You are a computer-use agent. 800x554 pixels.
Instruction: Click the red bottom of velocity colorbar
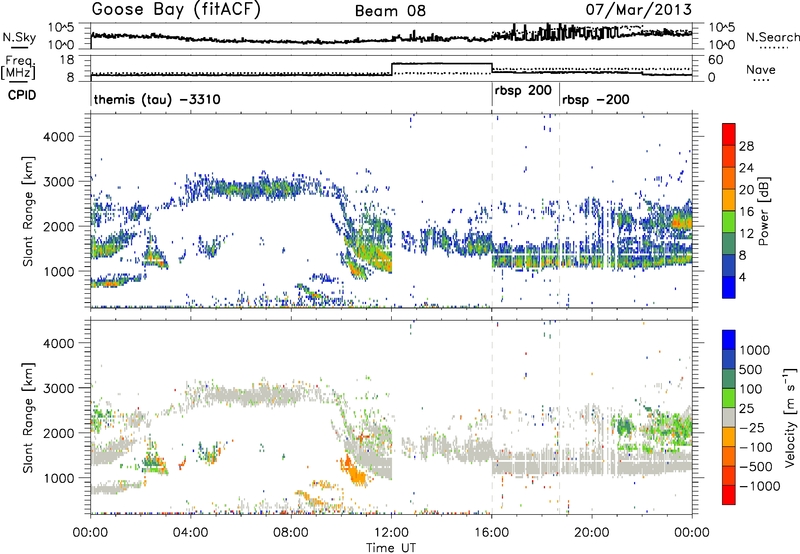coord(729,495)
